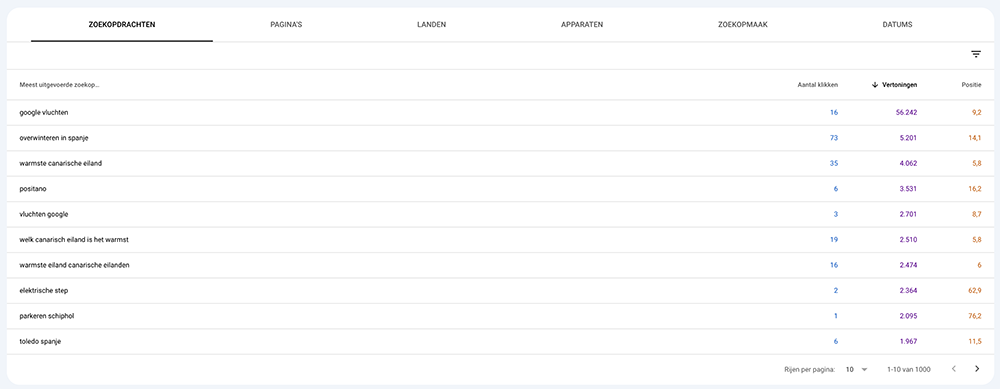Open rows per page dropdown
1000x389 pixels.
[x=857, y=369]
